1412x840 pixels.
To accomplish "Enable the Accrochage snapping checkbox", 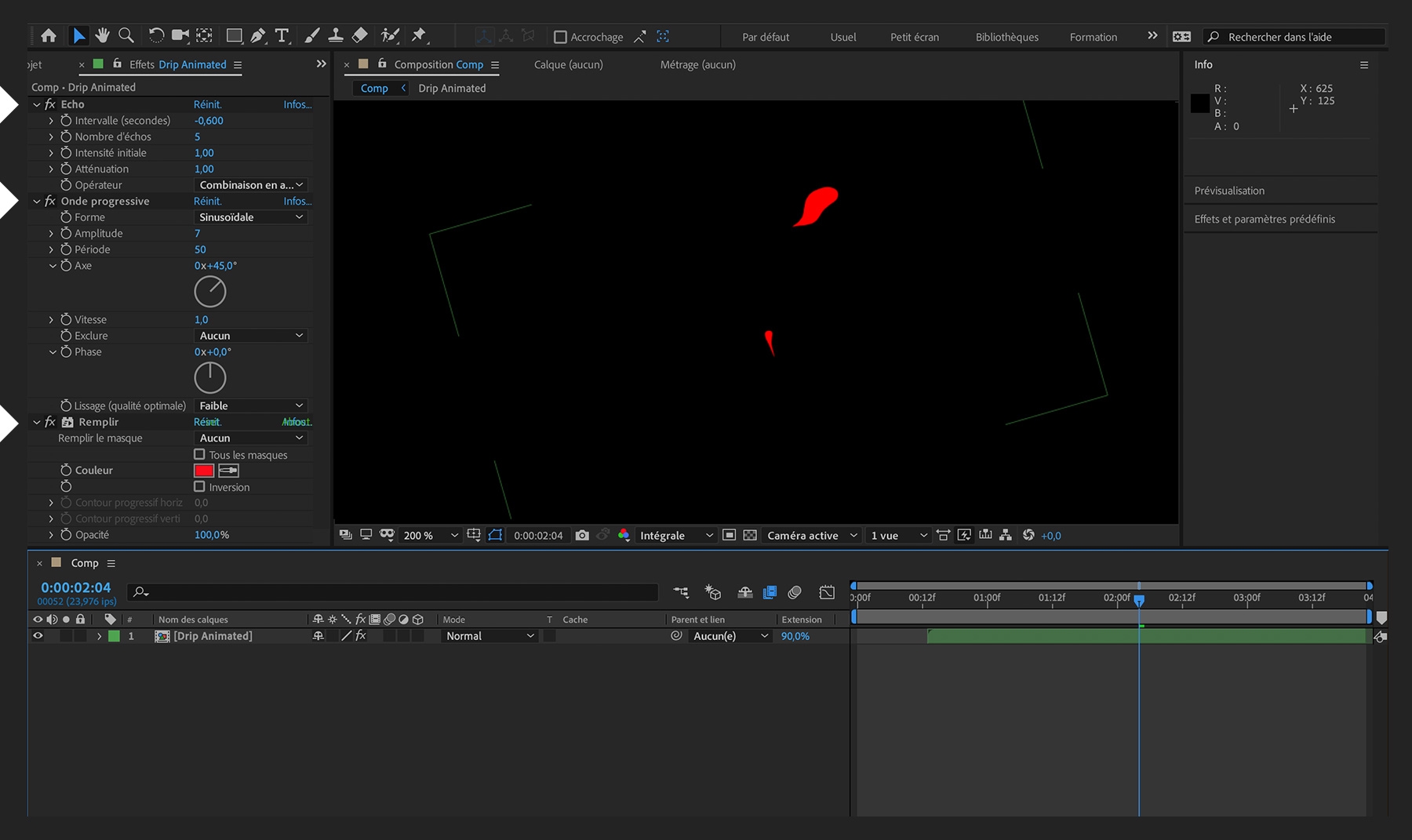I will point(560,36).
